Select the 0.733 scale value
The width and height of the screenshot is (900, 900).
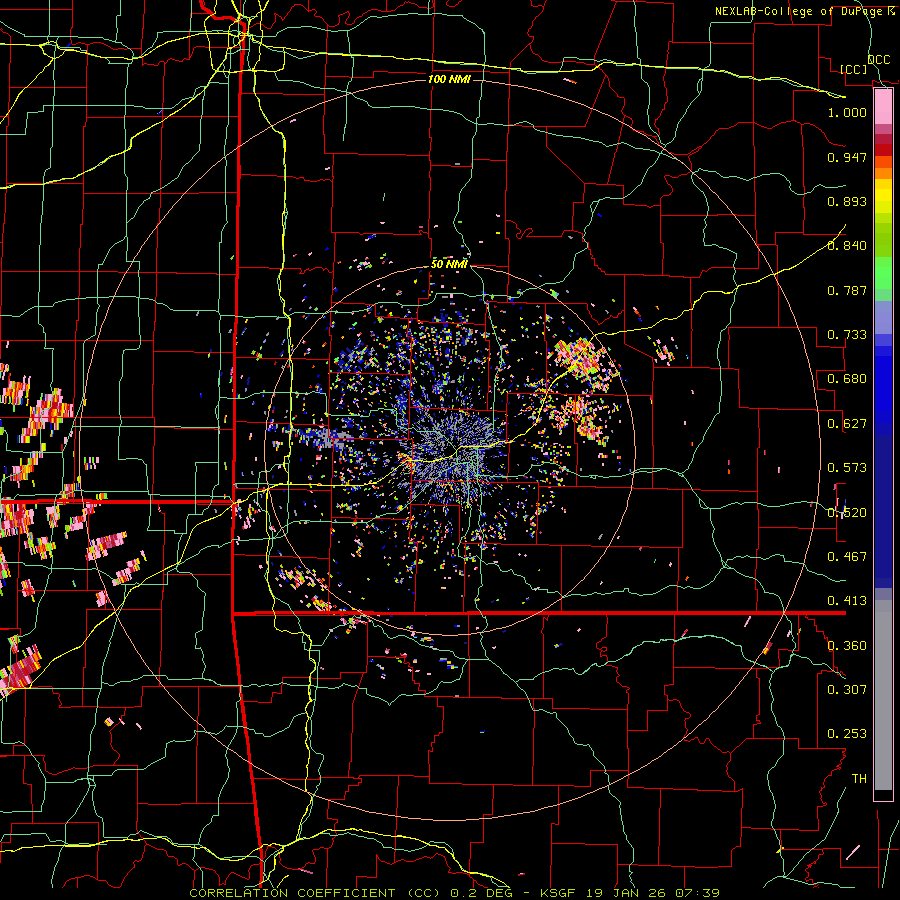tap(847, 335)
